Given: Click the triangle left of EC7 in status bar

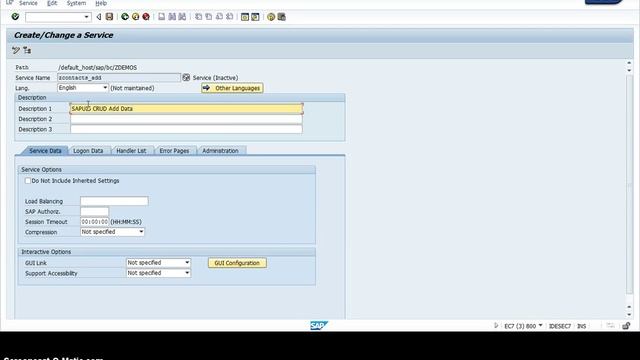Looking at the screenshot, I should 496,326.
